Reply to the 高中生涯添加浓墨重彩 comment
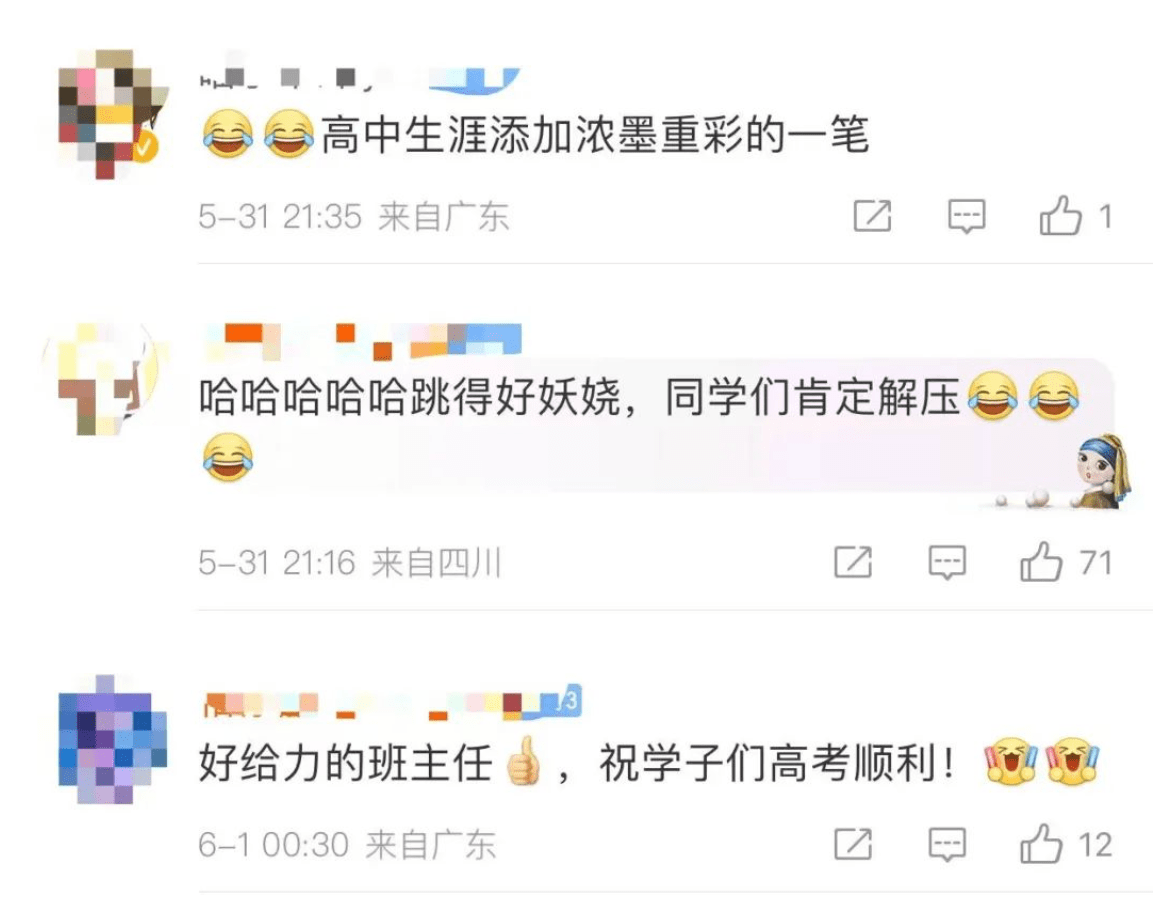The width and height of the screenshot is (1174, 924). tap(966, 216)
